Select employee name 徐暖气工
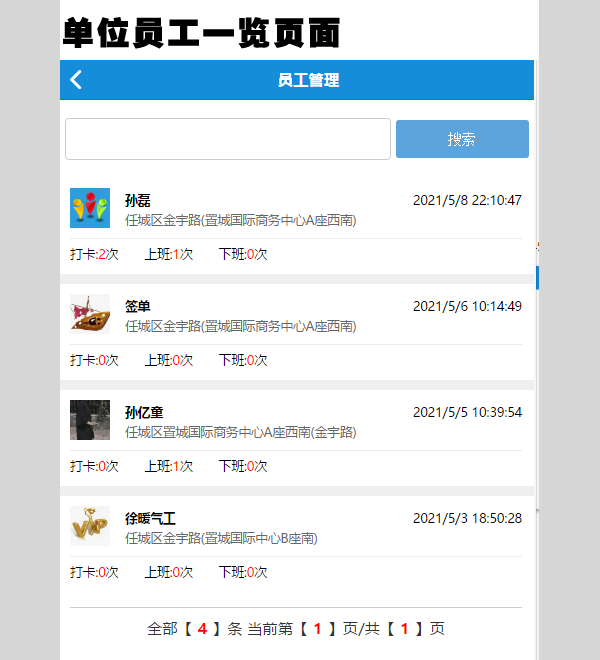Viewport: 600px width, 660px height. coord(150,518)
